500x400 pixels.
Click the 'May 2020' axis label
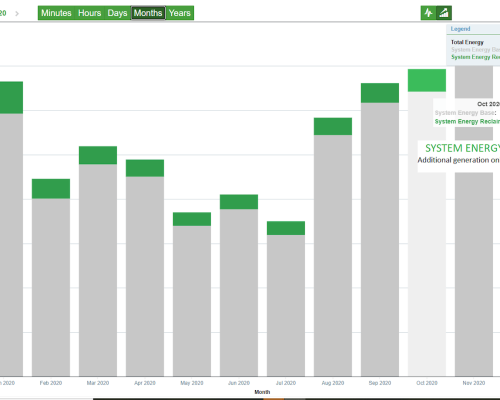coord(192,383)
